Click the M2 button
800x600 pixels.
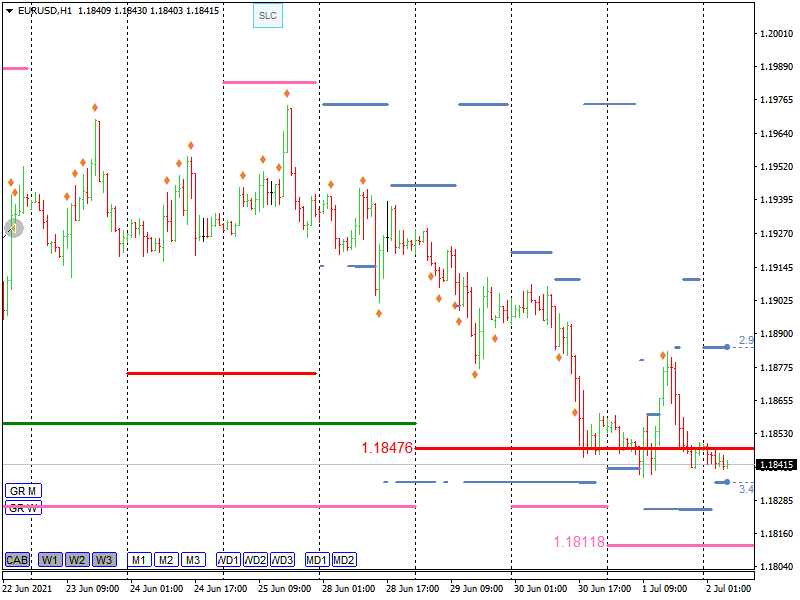tap(166, 560)
